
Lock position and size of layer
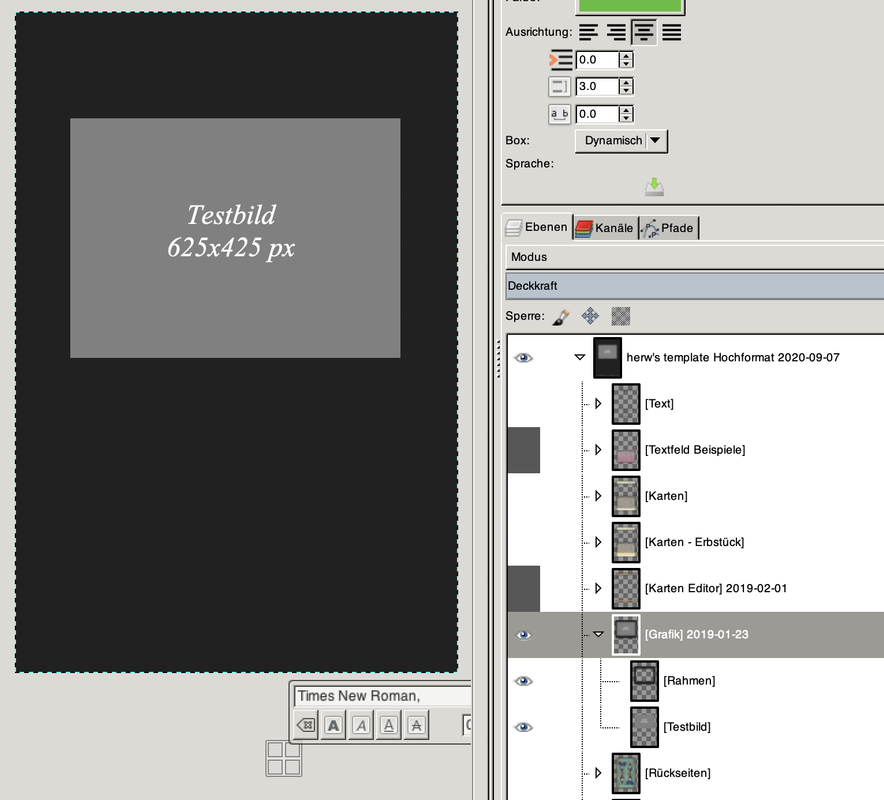coord(590,316)
